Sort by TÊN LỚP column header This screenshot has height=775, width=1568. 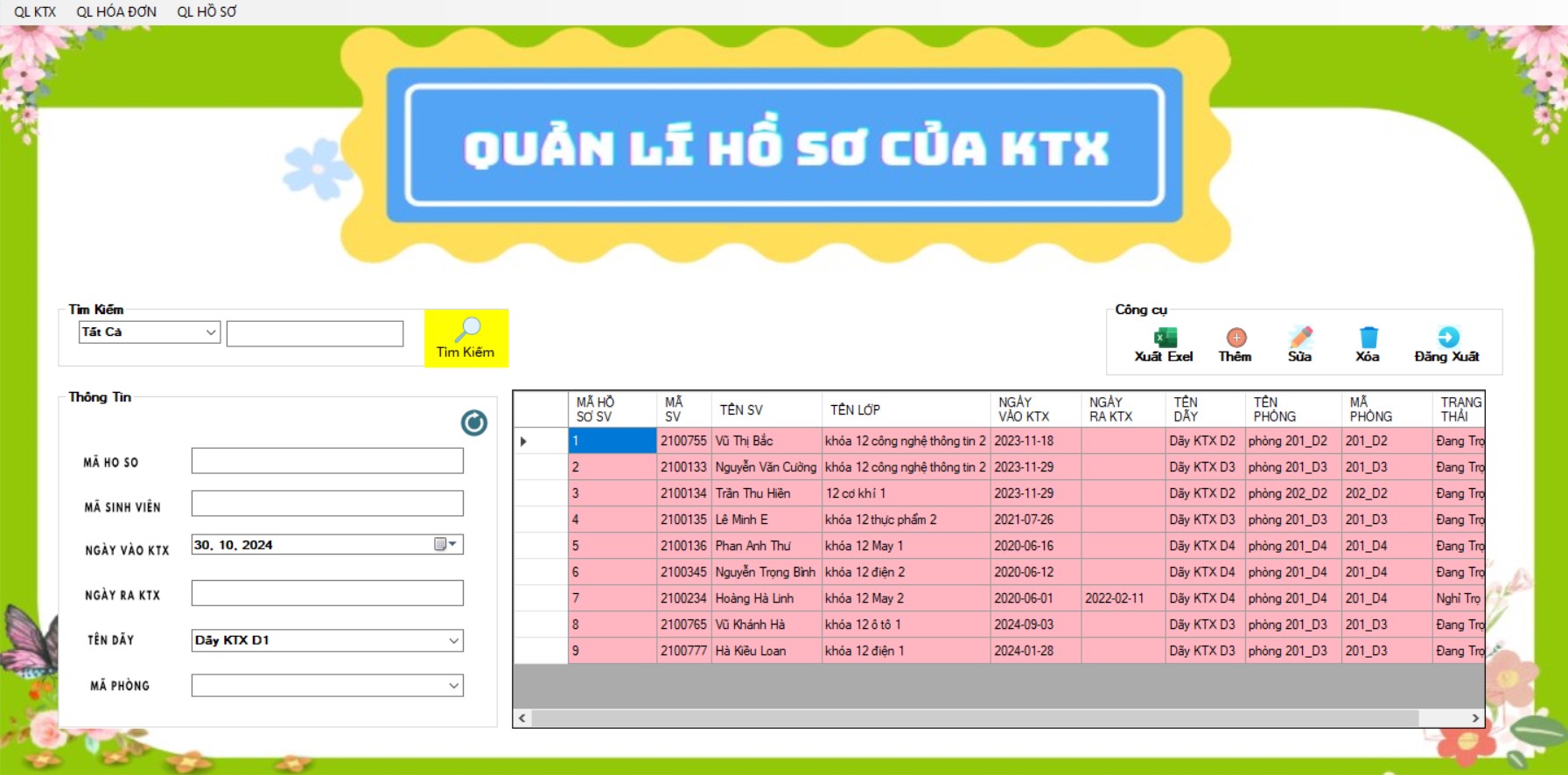(x=906, y=409)
